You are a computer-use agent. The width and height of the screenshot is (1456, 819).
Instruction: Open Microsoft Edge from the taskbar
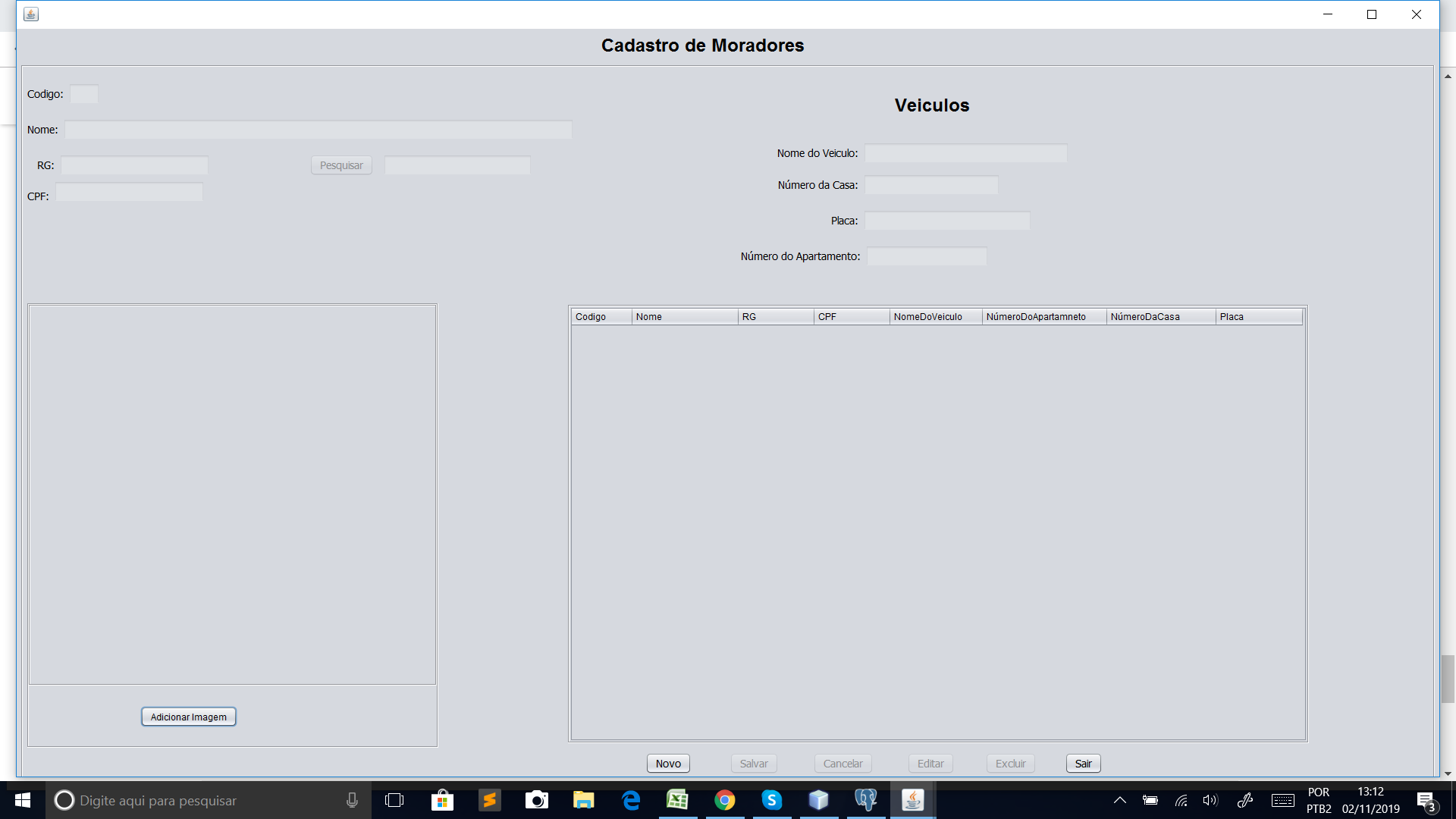(631, 801)
